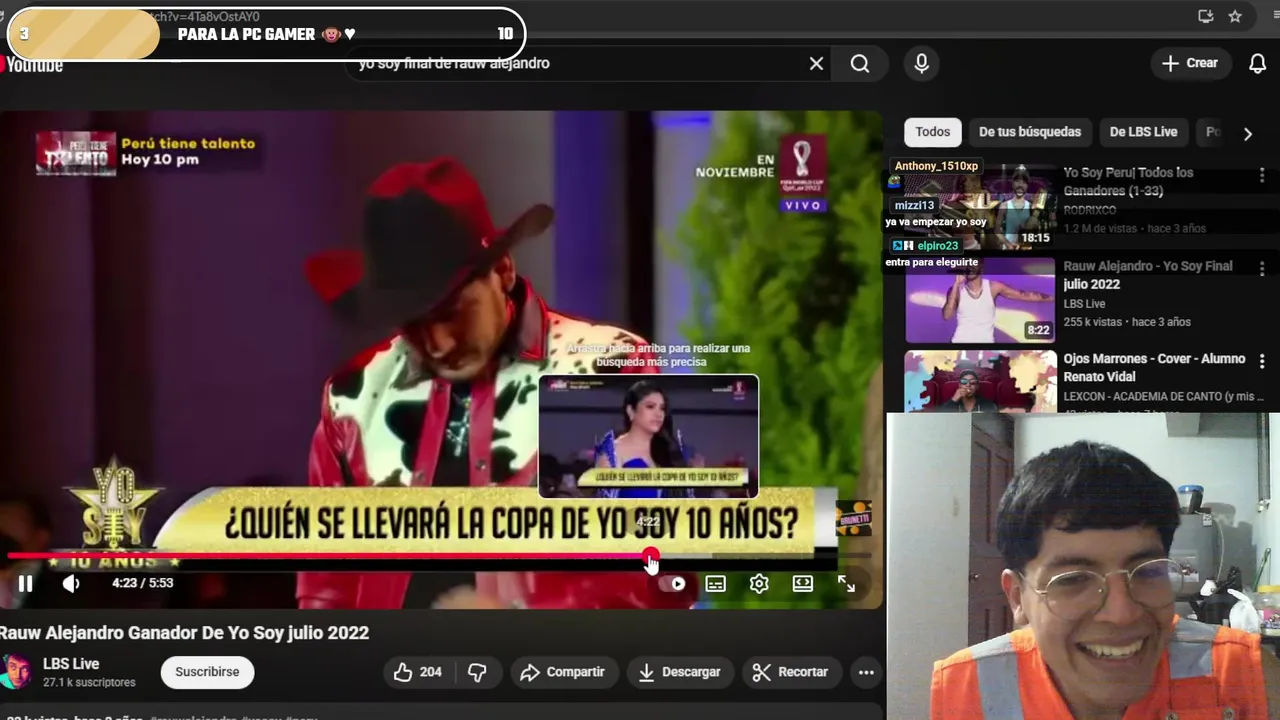Open Rauw Alejandro Yo Soy Final title
Viewport: 1280px width, 720px height.
[x=1147, y=275]
